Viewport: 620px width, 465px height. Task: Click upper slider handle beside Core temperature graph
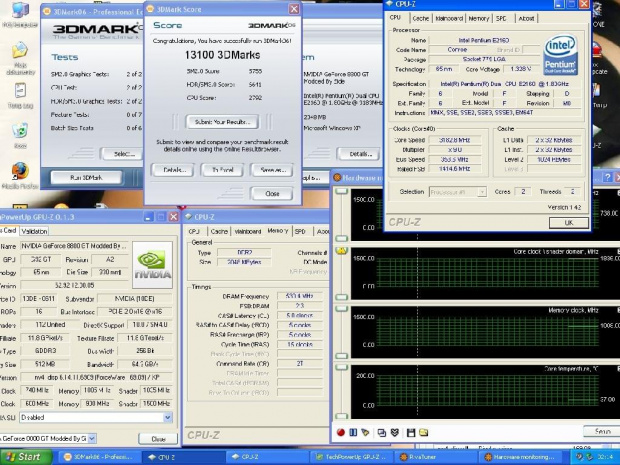[341, 368]
